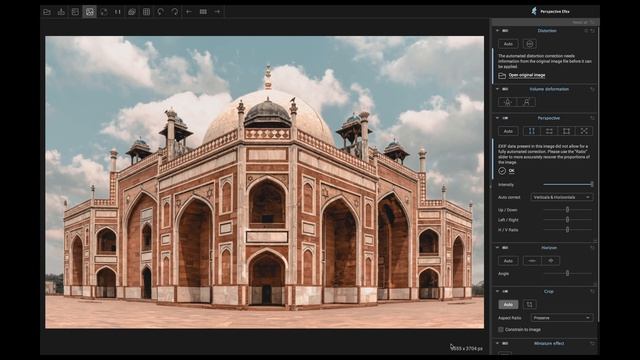Open the Aspect Ratio dropdown
Viewport: 640px width, 360px height.
(562, 318)
